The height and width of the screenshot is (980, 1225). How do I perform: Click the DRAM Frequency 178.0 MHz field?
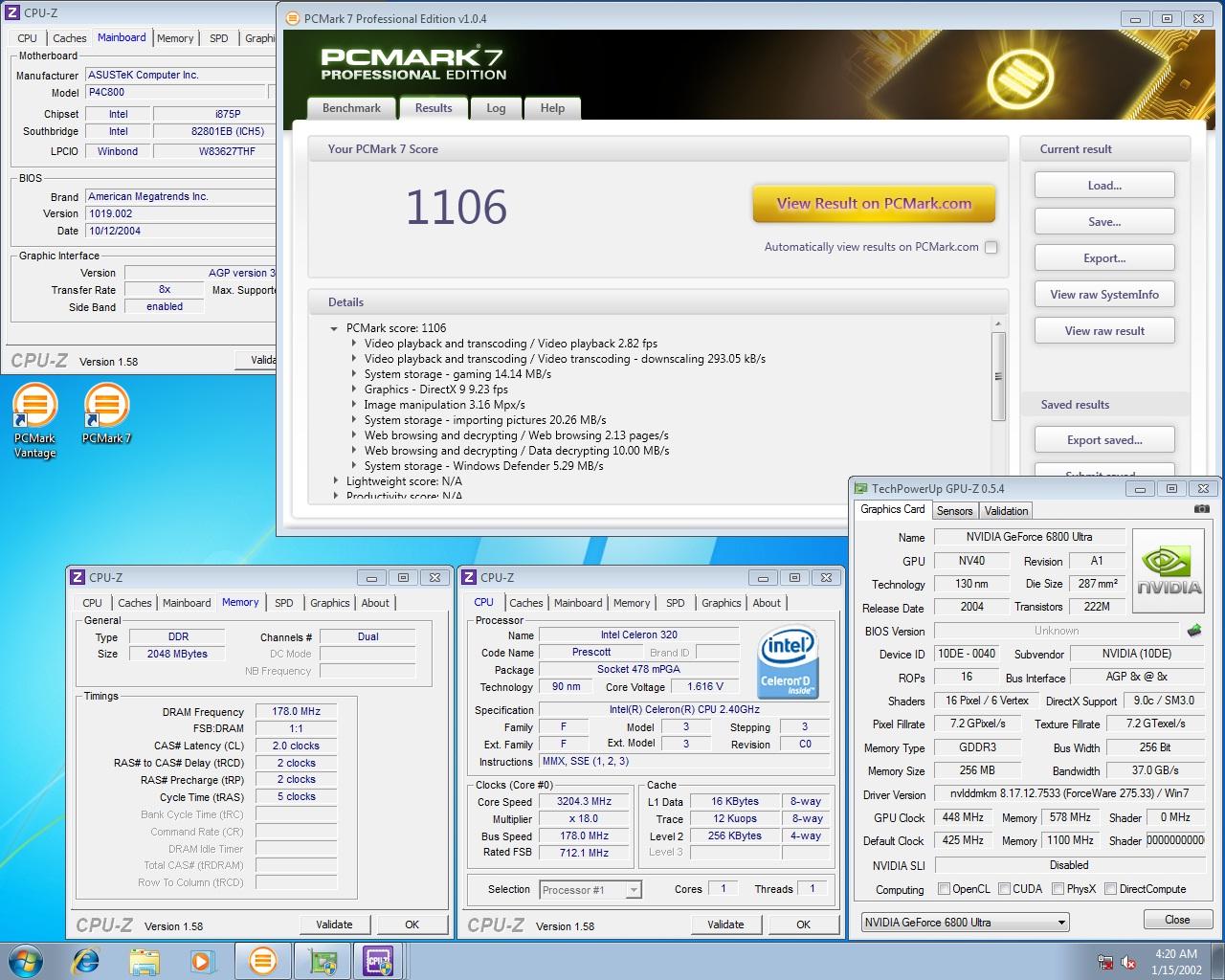[x=296, y=712]
